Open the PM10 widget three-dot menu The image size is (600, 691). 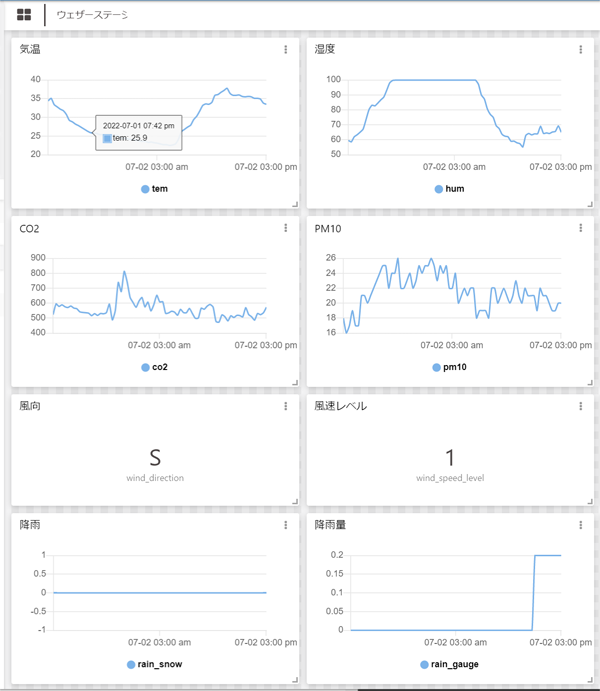pyautogui.click(x=581, y=228)
